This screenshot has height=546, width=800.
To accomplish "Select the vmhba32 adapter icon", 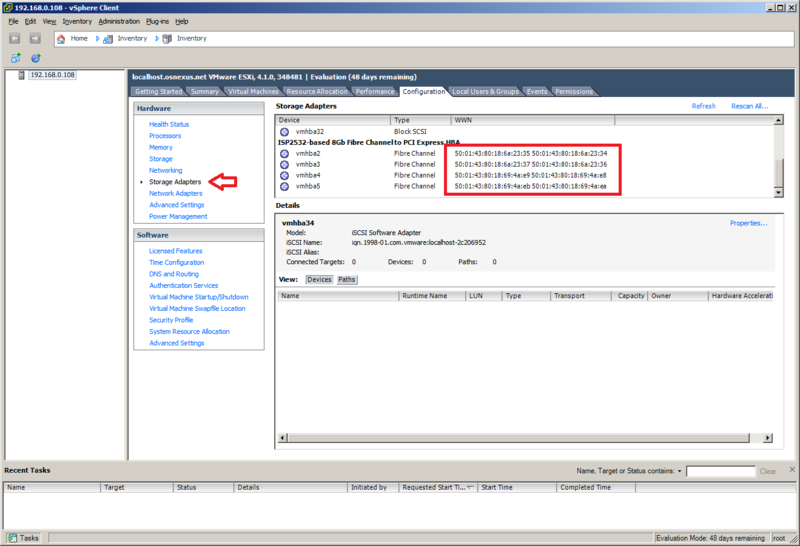I will click(285, 132).
